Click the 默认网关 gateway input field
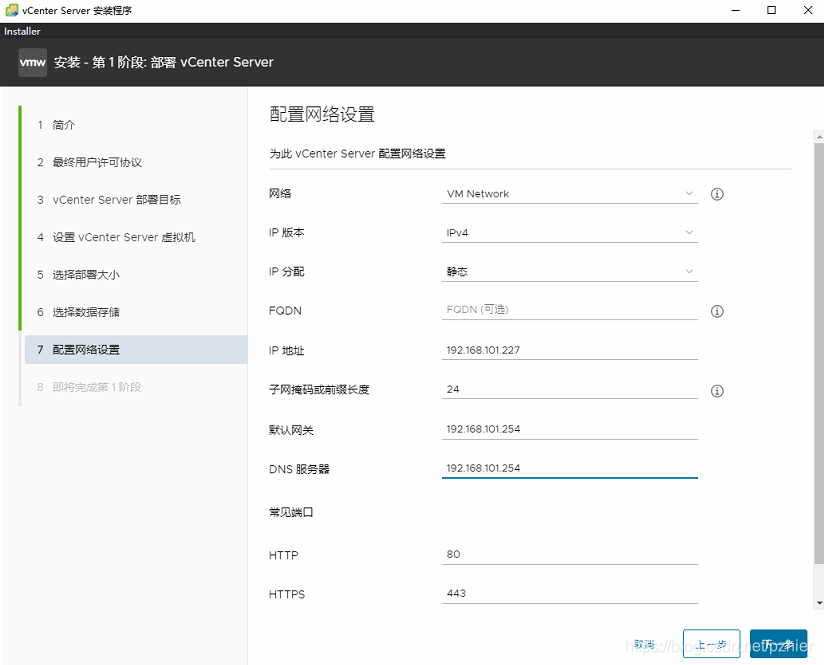This screenshot has height=665, width=824. point(570,429)
